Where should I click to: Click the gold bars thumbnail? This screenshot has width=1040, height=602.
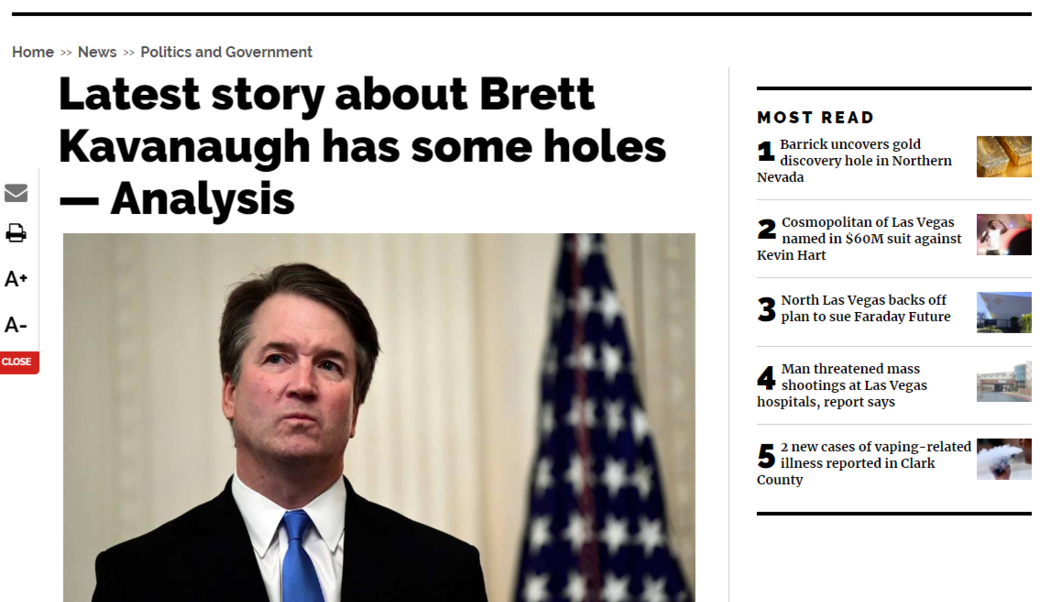tap(1003, 157)
